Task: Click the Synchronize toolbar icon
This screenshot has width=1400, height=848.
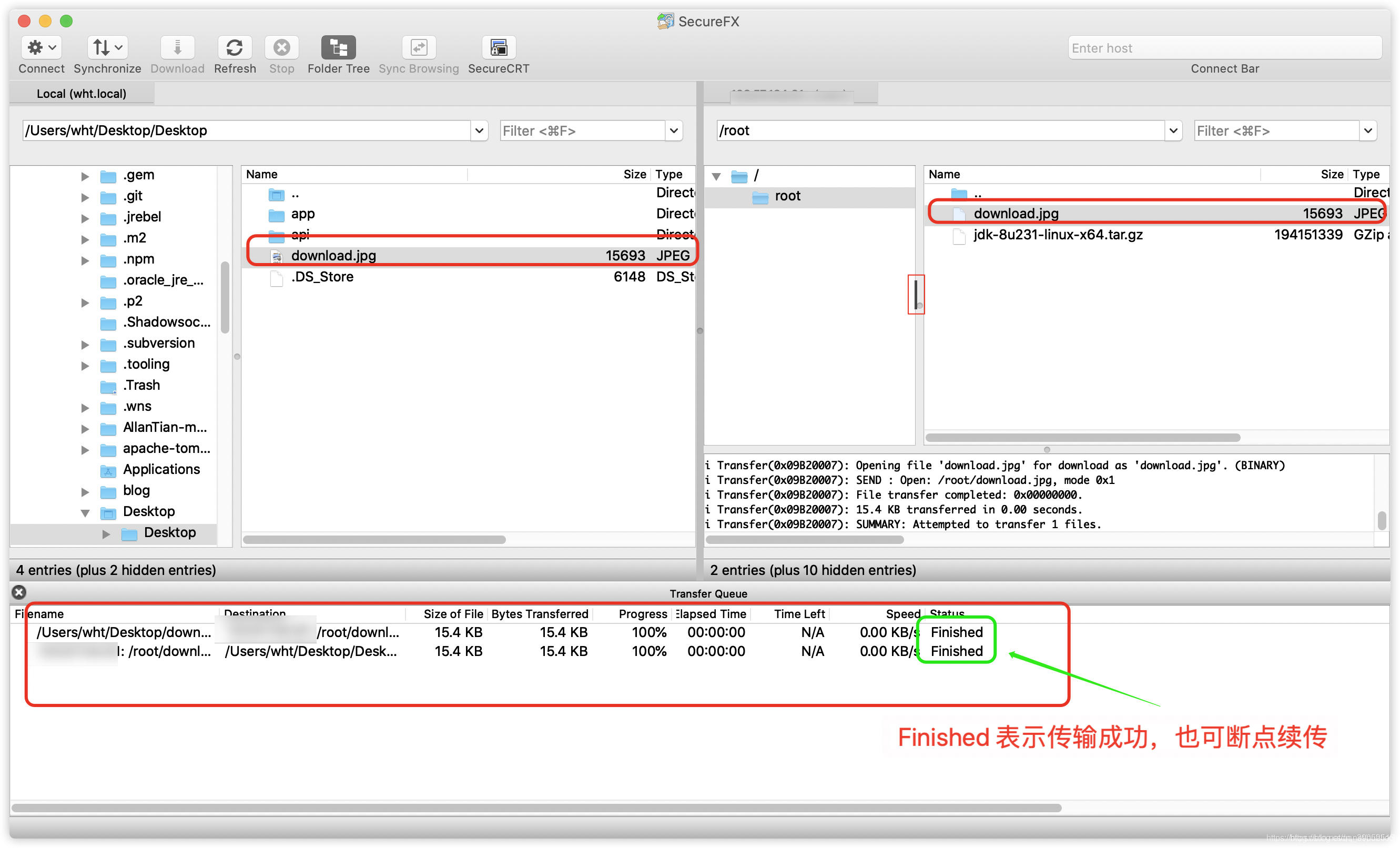Action: (x=107, y=48)
